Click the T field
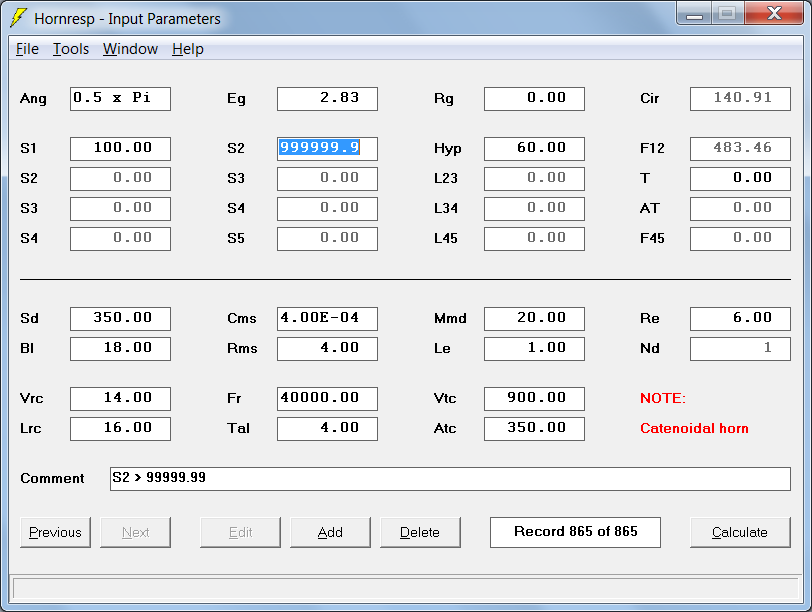812x612 pixels. pyautogui.click(x=740, y=179)
